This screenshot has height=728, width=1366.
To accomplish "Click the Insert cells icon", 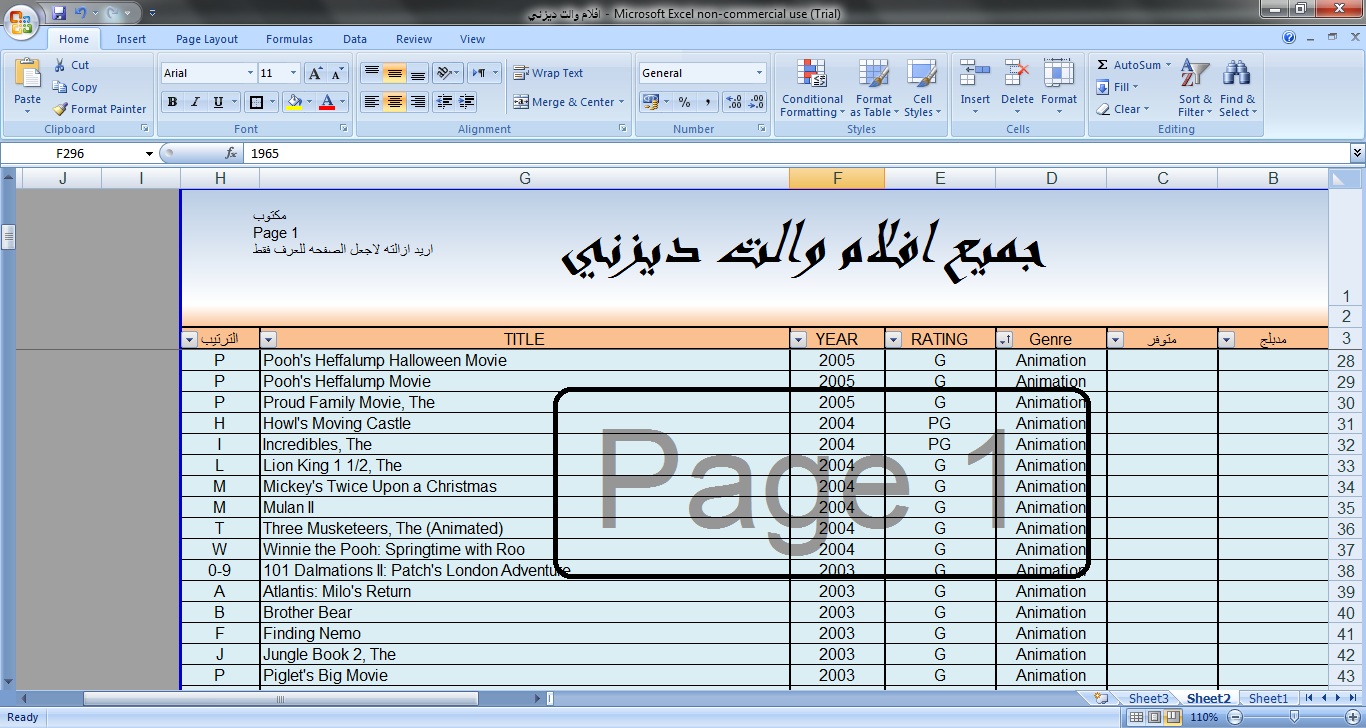I will (x=975, y=75).
